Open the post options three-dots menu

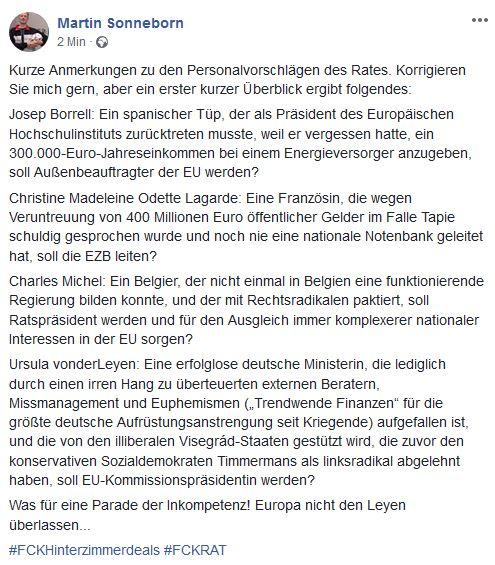click(480, 20)
